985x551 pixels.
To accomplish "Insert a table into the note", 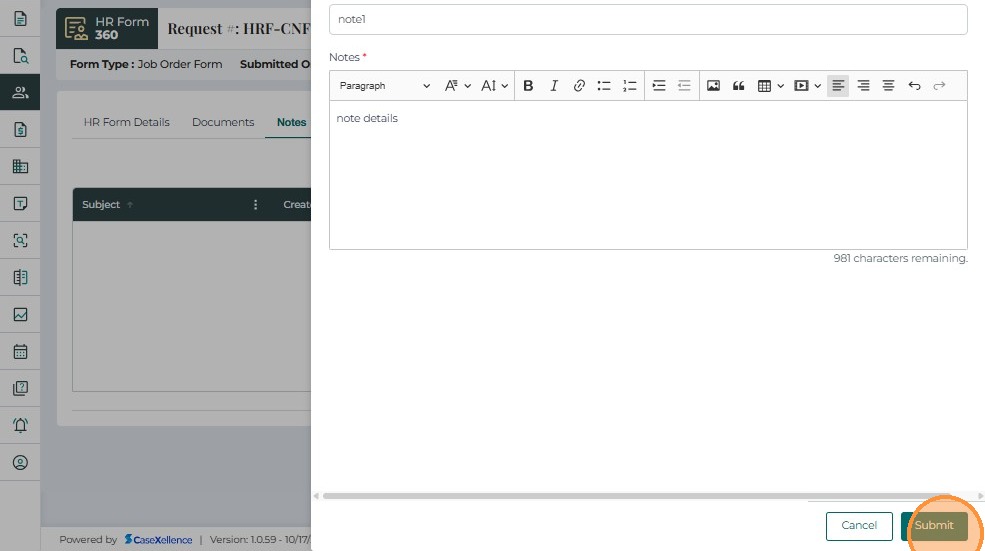I will (x=765, y=85).
